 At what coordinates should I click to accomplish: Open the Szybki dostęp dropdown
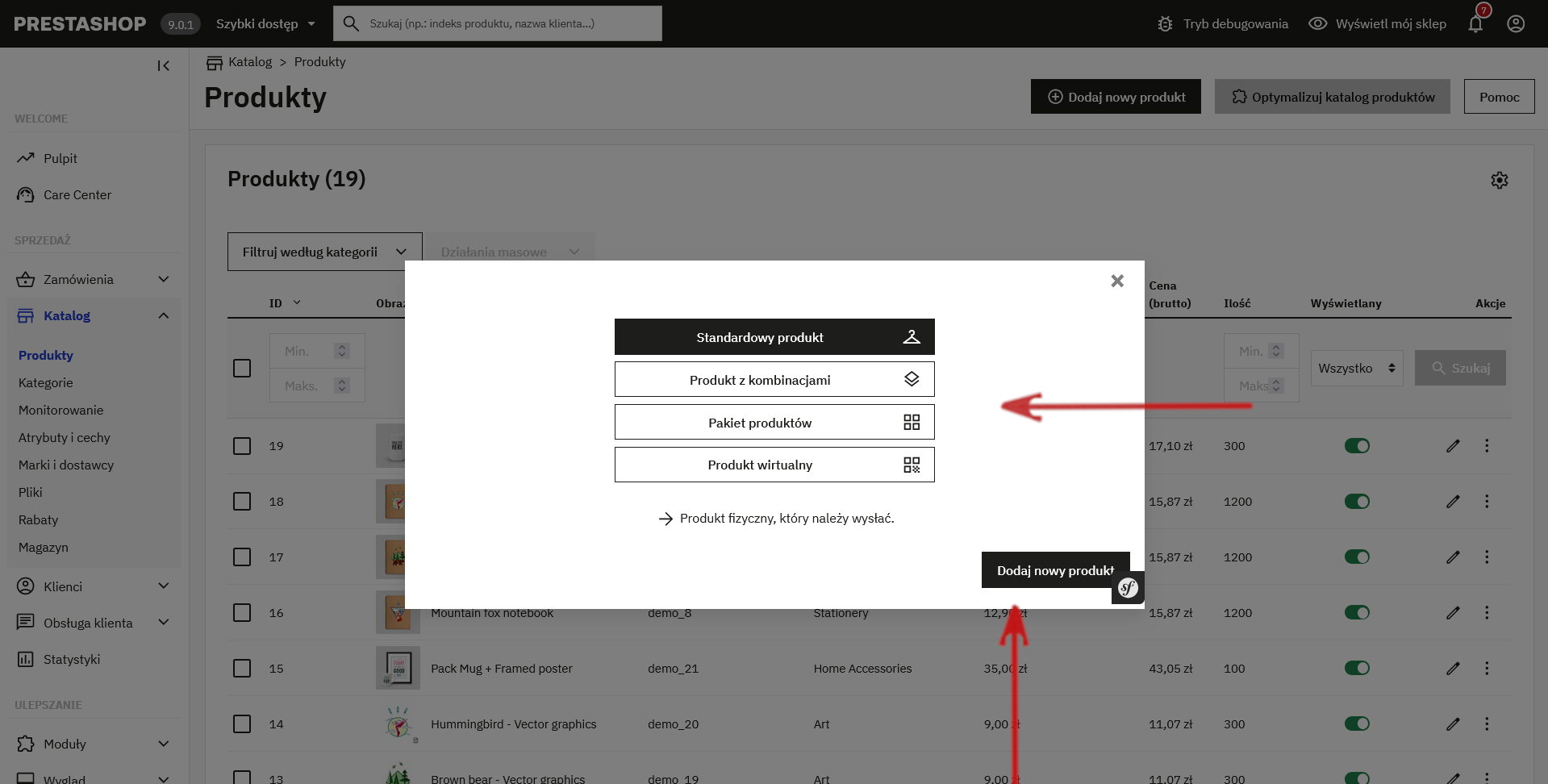coord(265,24)
